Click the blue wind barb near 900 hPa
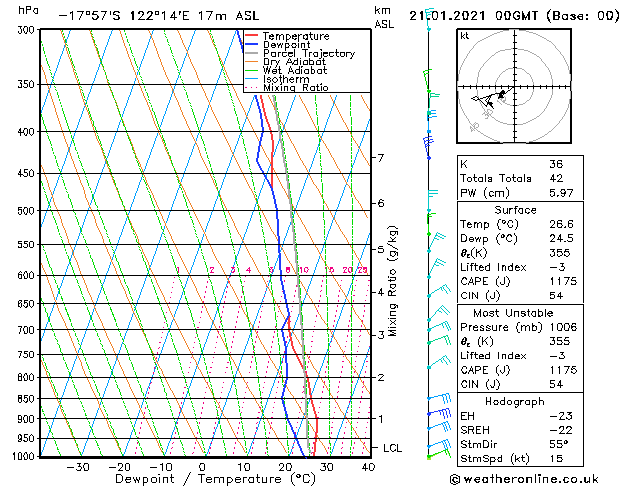Image resolution: width=629 pixels, height=486 pixels. pos(439,412)
